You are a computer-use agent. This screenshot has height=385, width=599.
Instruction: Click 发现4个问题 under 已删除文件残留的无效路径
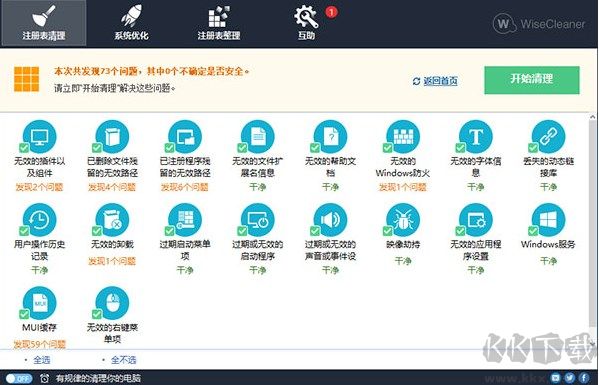pyautogui.click(x=112, y=187)
